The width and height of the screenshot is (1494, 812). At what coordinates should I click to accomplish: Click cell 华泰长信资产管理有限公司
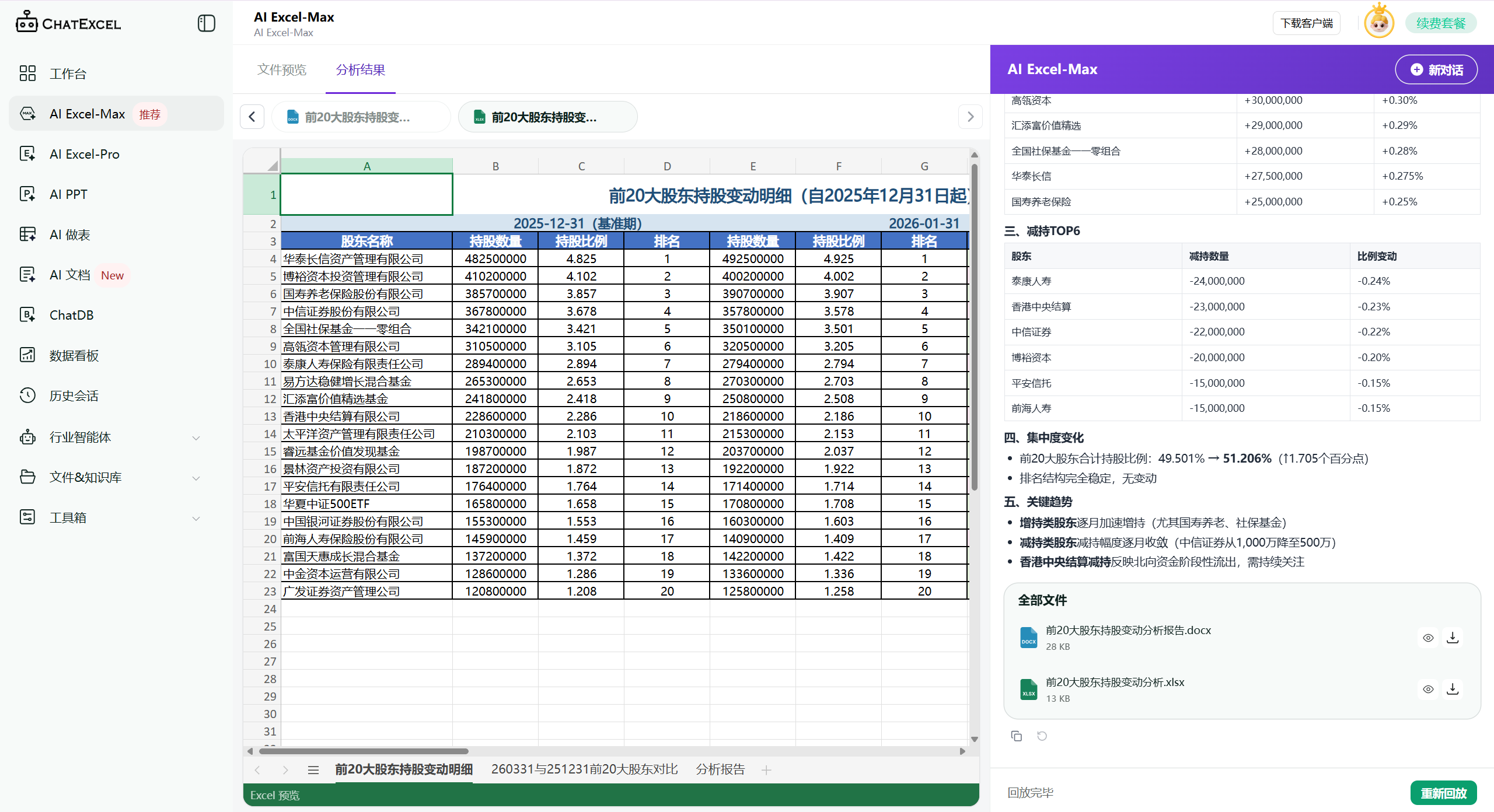[x=366, y=258]
